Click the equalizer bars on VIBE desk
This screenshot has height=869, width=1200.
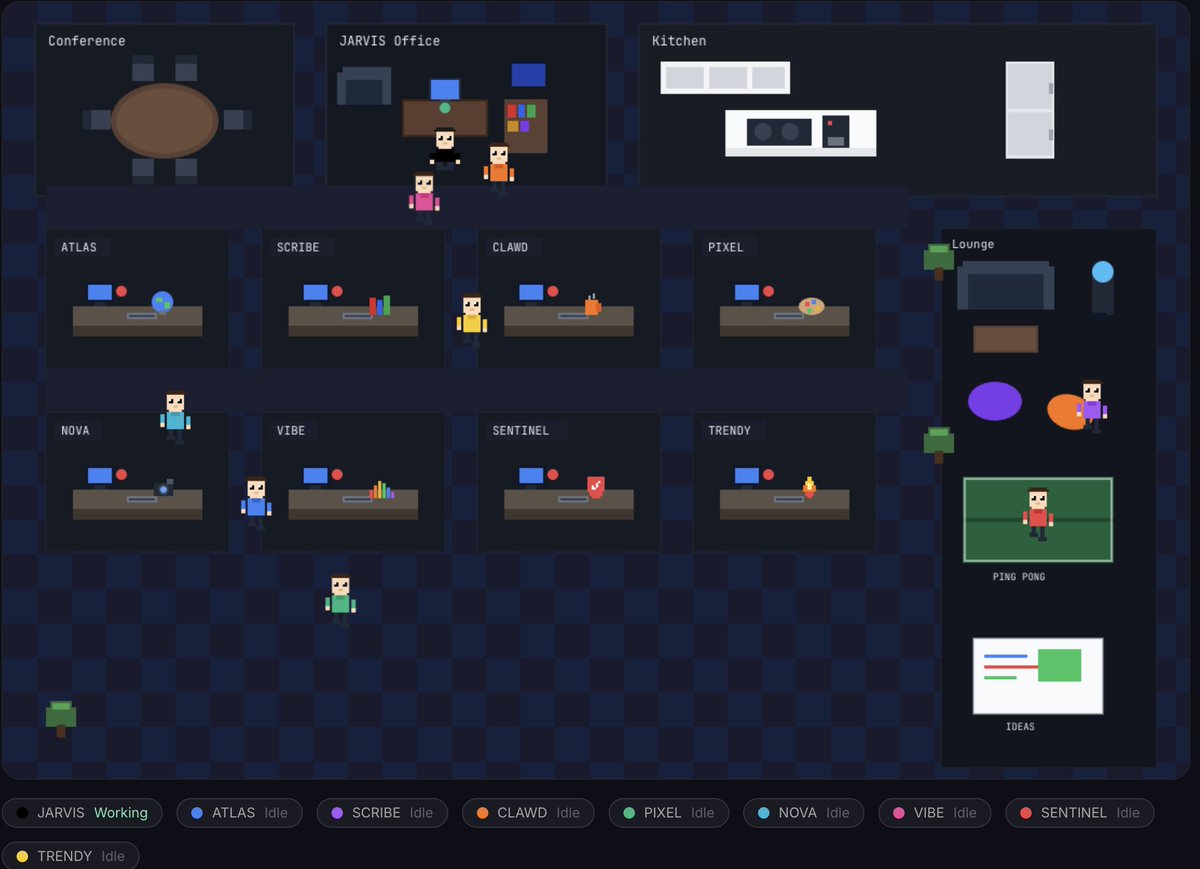tap(382, 490)
